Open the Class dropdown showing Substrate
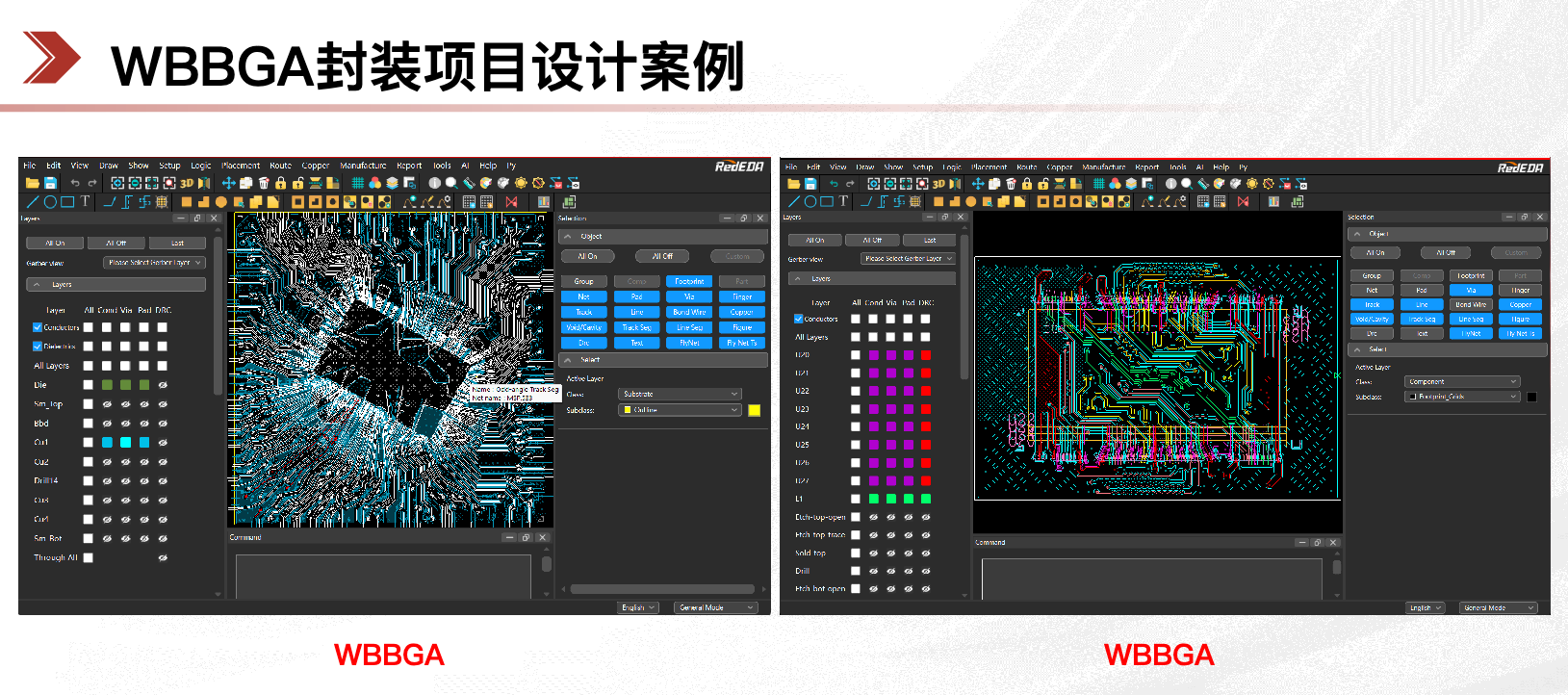 point(680,394)
